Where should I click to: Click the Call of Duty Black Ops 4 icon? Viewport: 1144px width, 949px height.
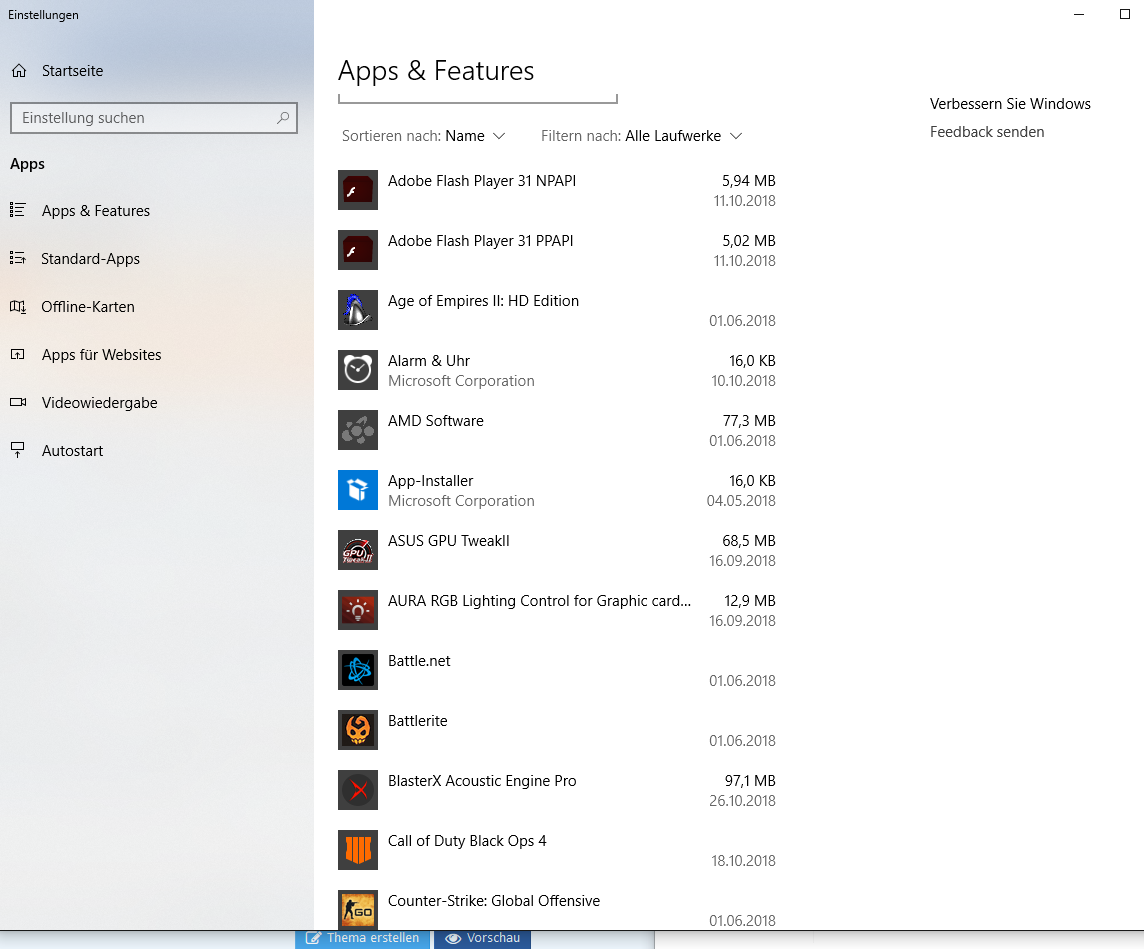click(x=358, y=850)
